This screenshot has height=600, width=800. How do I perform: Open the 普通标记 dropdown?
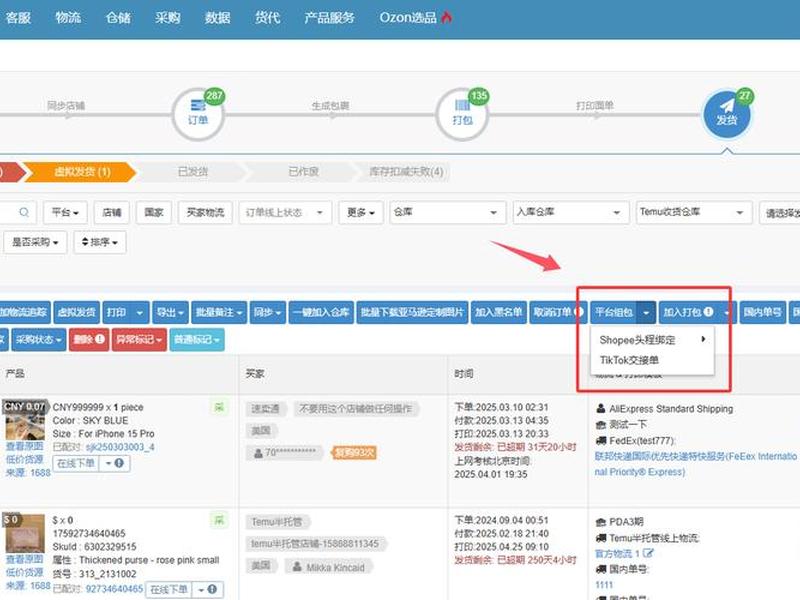[x=197, y=339]
